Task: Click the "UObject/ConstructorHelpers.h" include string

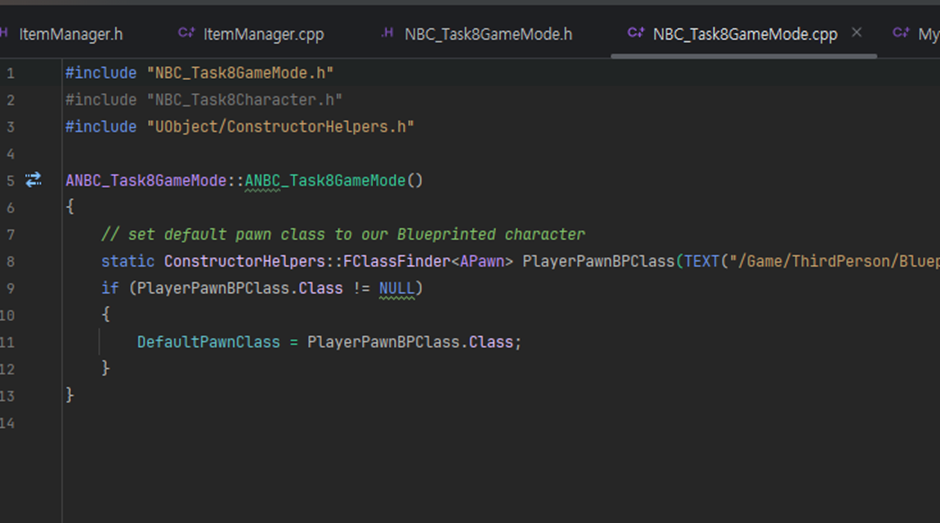Action: pyautogui.click(x=281, y=127)
